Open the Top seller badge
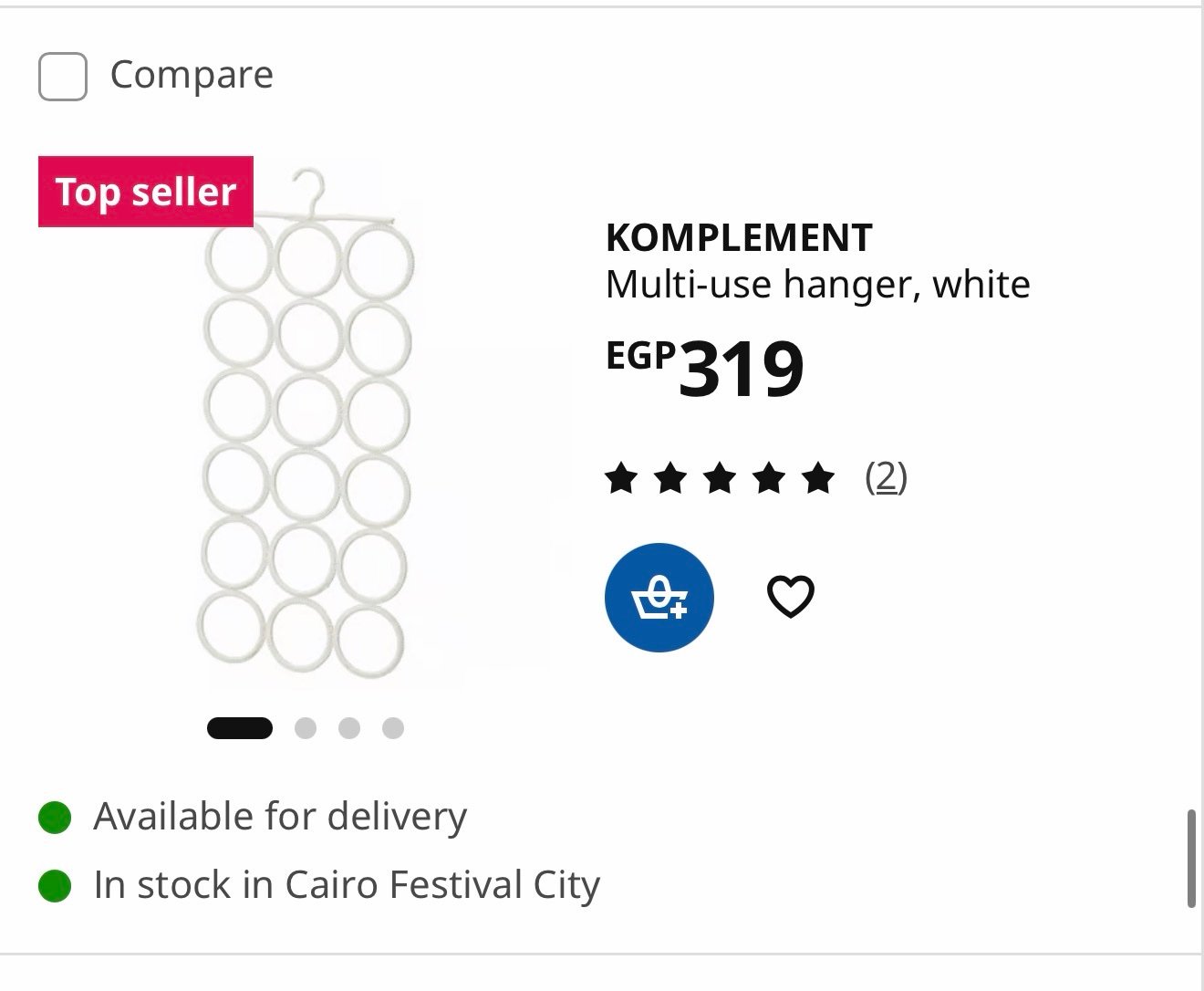This screenshot has height=991, width=1204. coord(146,192)
